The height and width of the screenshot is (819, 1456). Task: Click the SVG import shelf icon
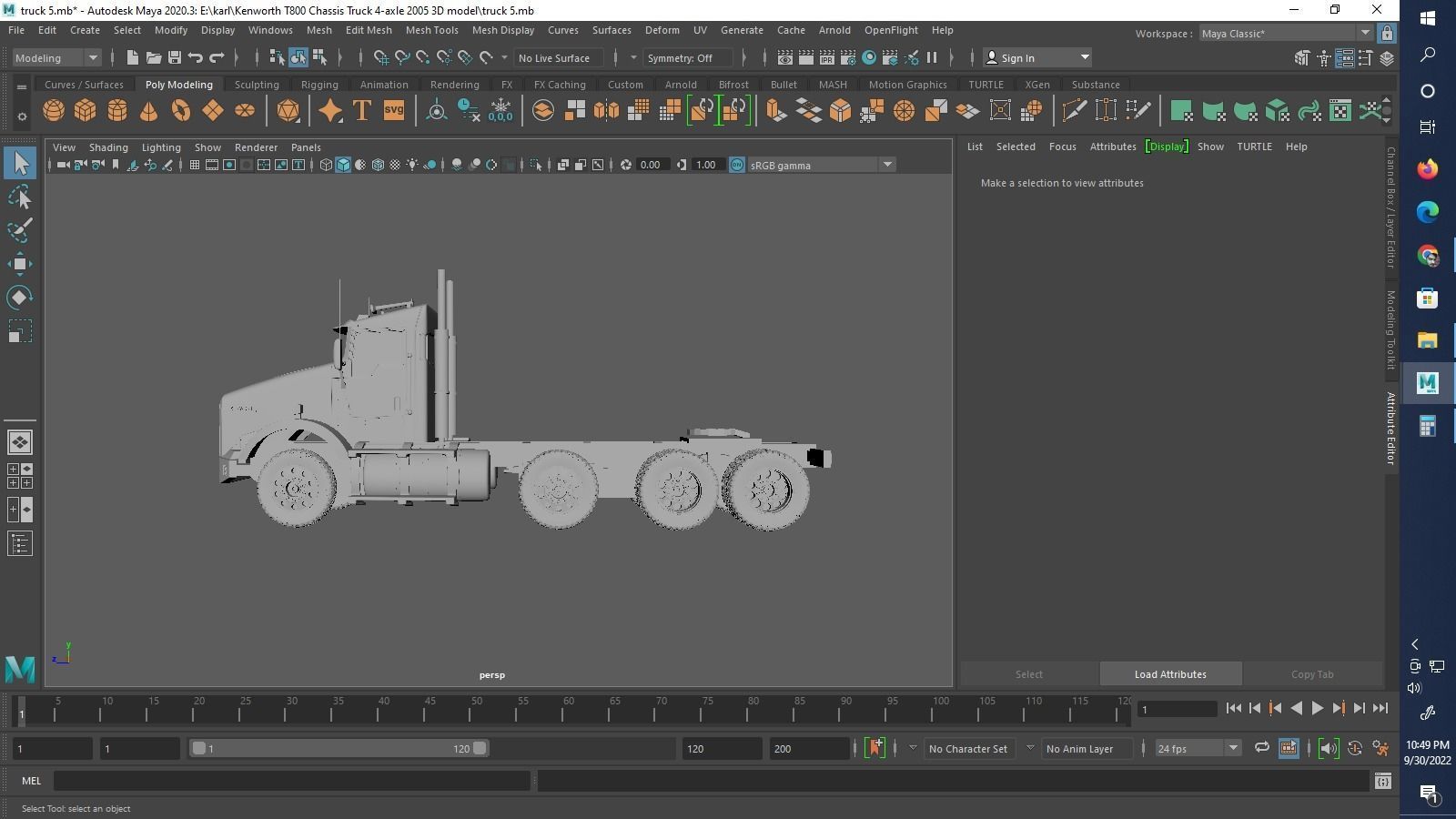tap(393, 111)
